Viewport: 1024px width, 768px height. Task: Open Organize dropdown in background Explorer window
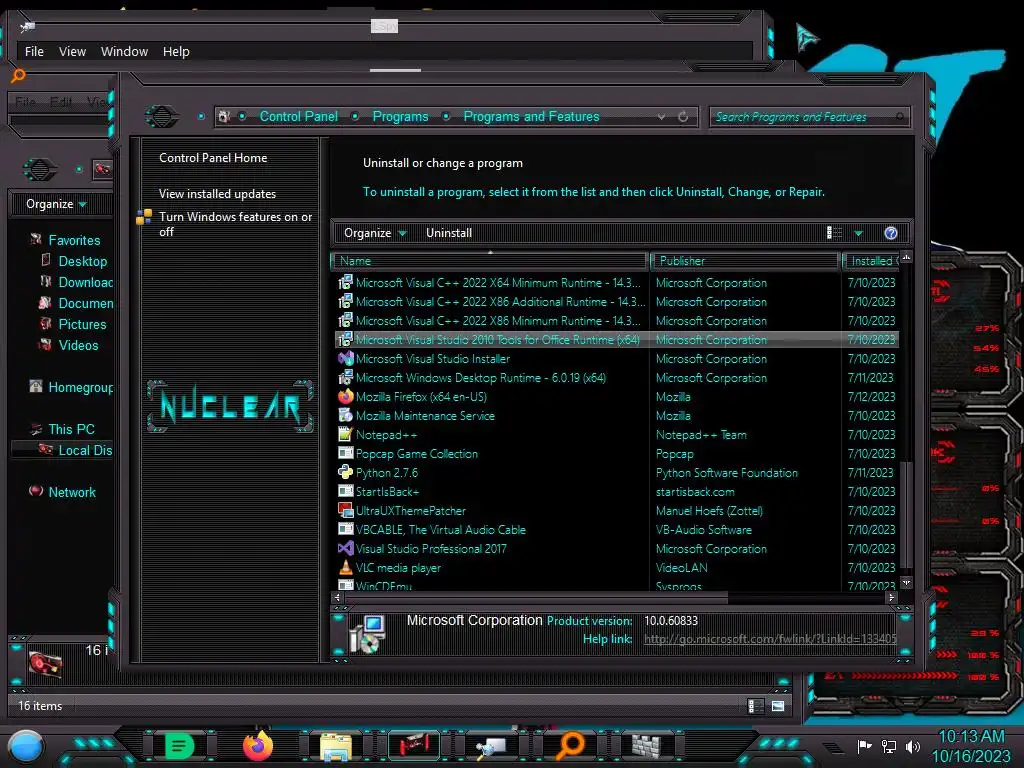56,204
